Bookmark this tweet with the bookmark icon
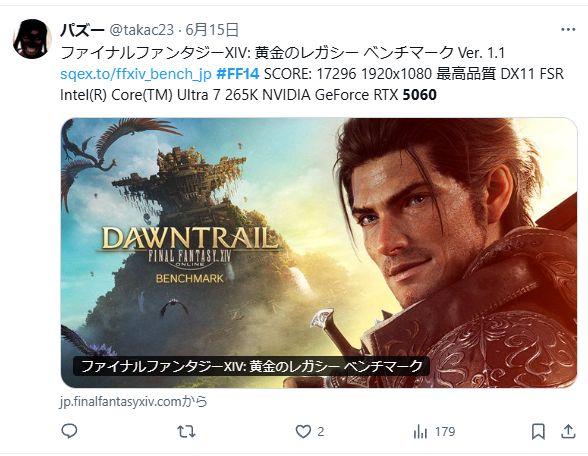Screen dimensions: 588x456 click(x=538, y=431)
